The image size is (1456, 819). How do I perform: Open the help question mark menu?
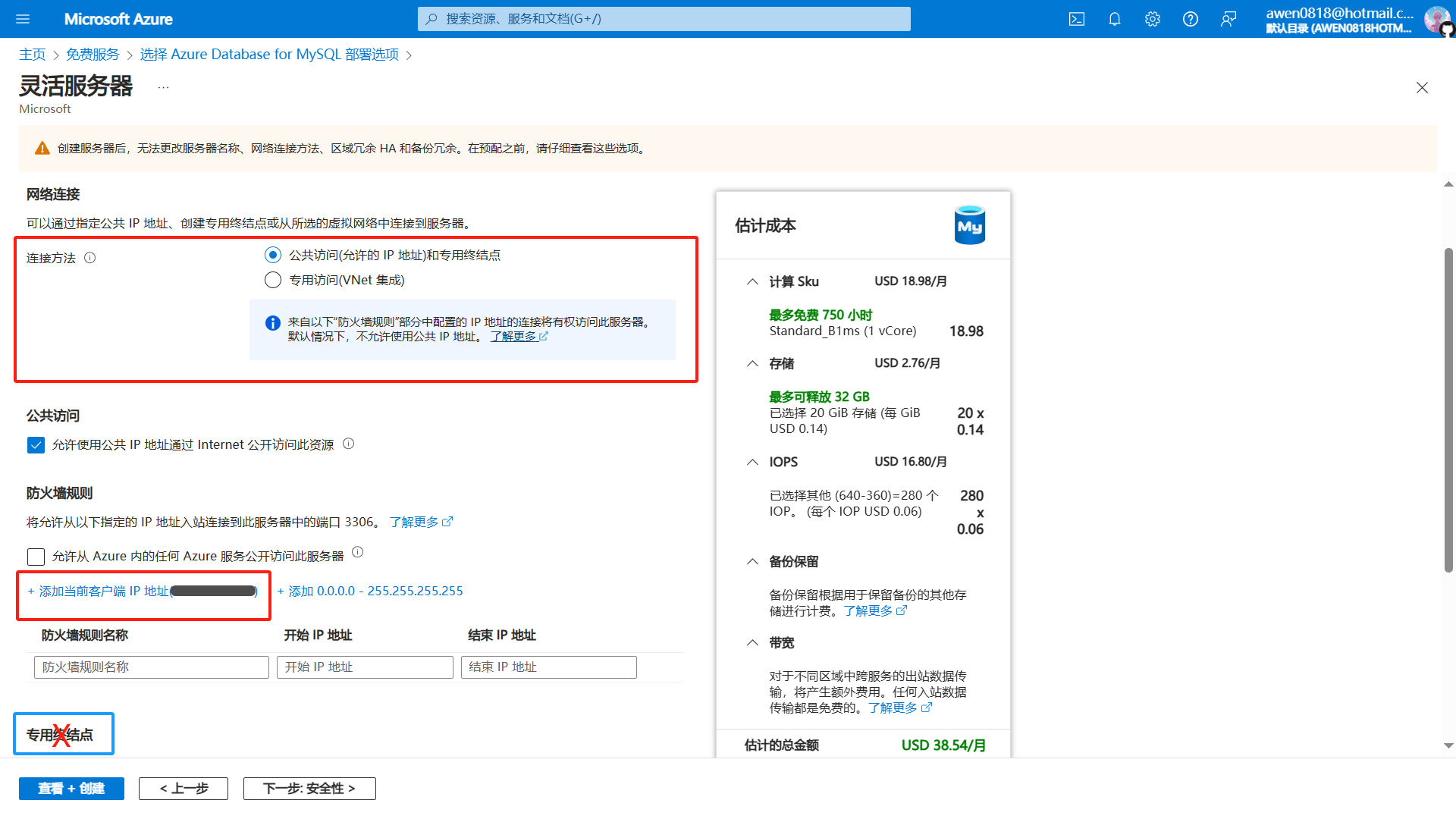[x=1191, y=19]
